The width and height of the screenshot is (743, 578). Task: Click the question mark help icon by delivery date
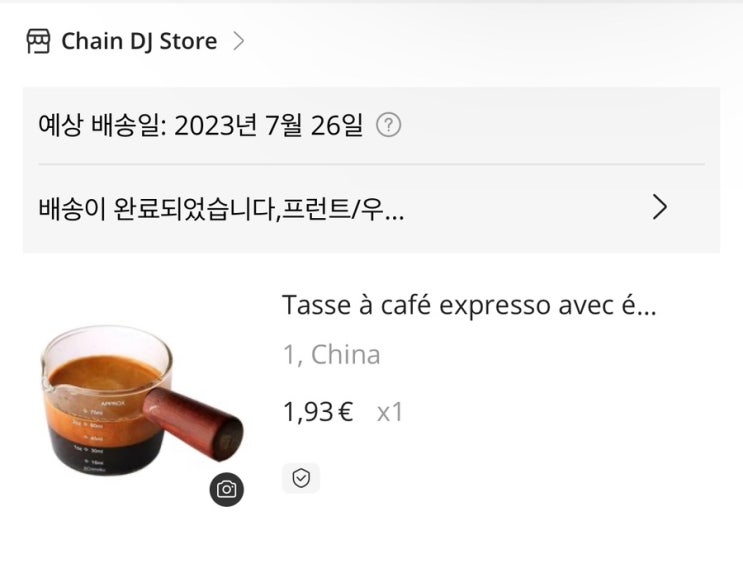coord(389,126)
